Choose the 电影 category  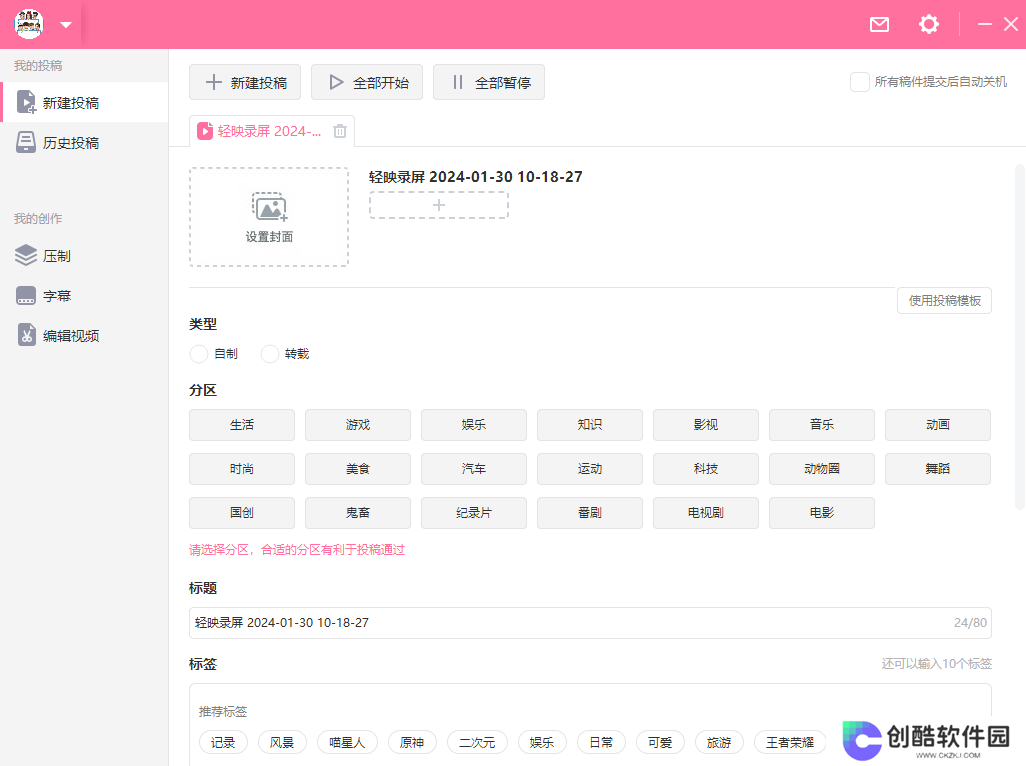822,513
